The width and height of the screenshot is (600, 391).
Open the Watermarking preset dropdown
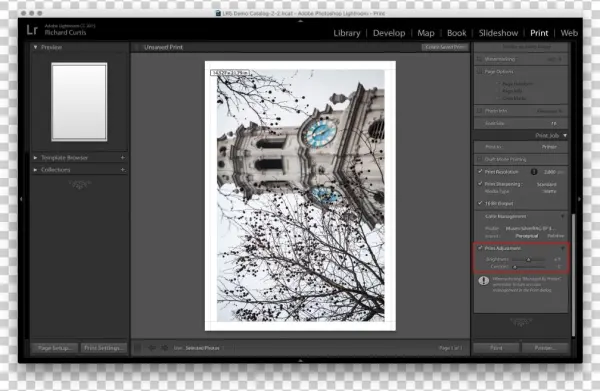[554, 59]
